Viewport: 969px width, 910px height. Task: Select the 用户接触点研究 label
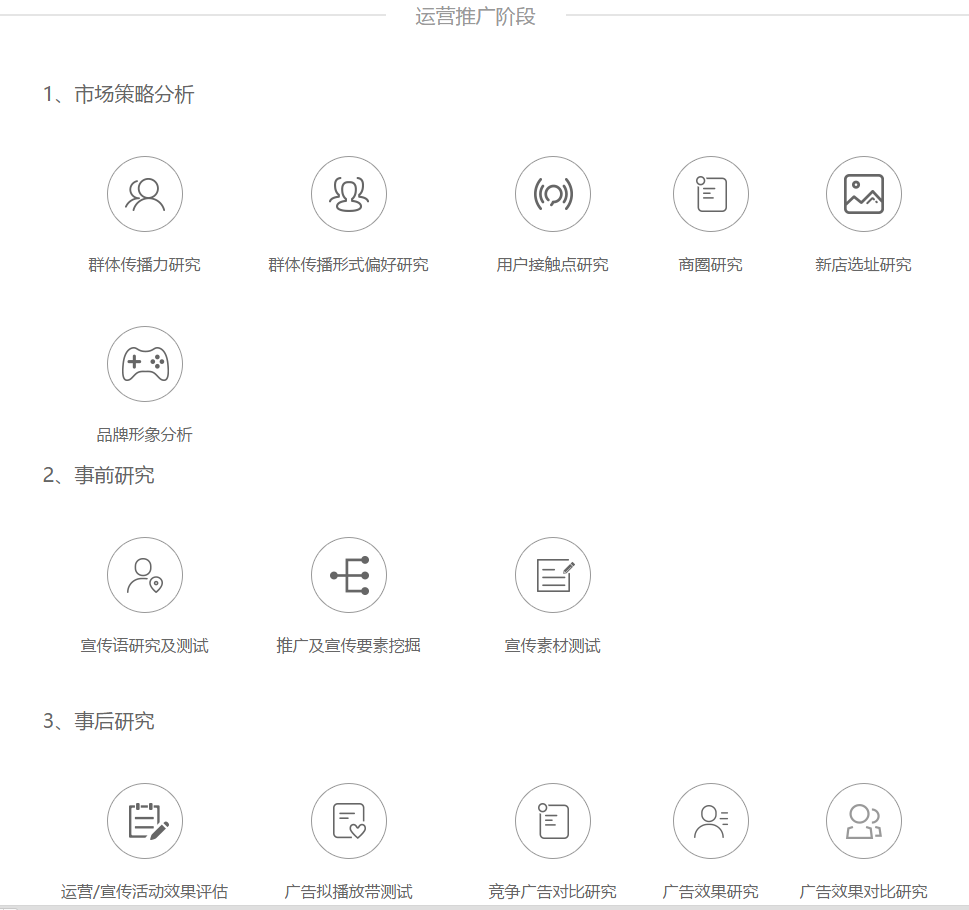[552, 265]
